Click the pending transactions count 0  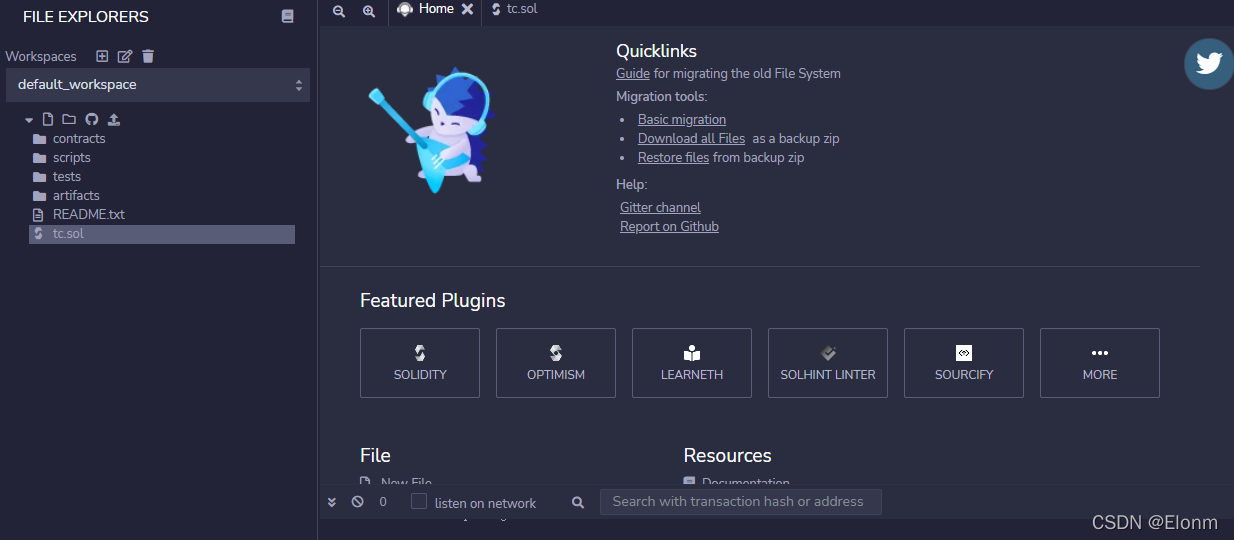coord(383,502)
